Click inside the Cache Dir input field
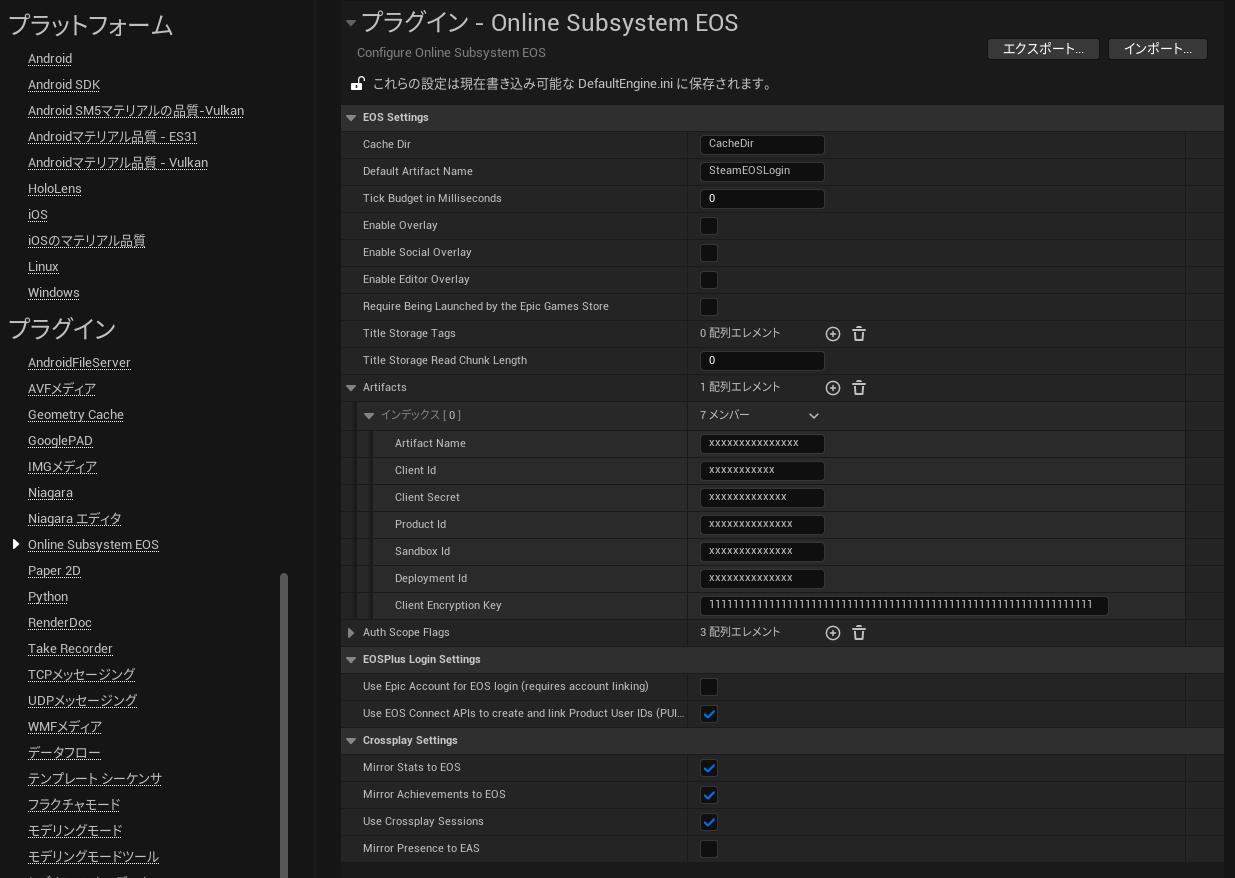Viewport: 1235px width, 878px height. (x=762, y=144)
